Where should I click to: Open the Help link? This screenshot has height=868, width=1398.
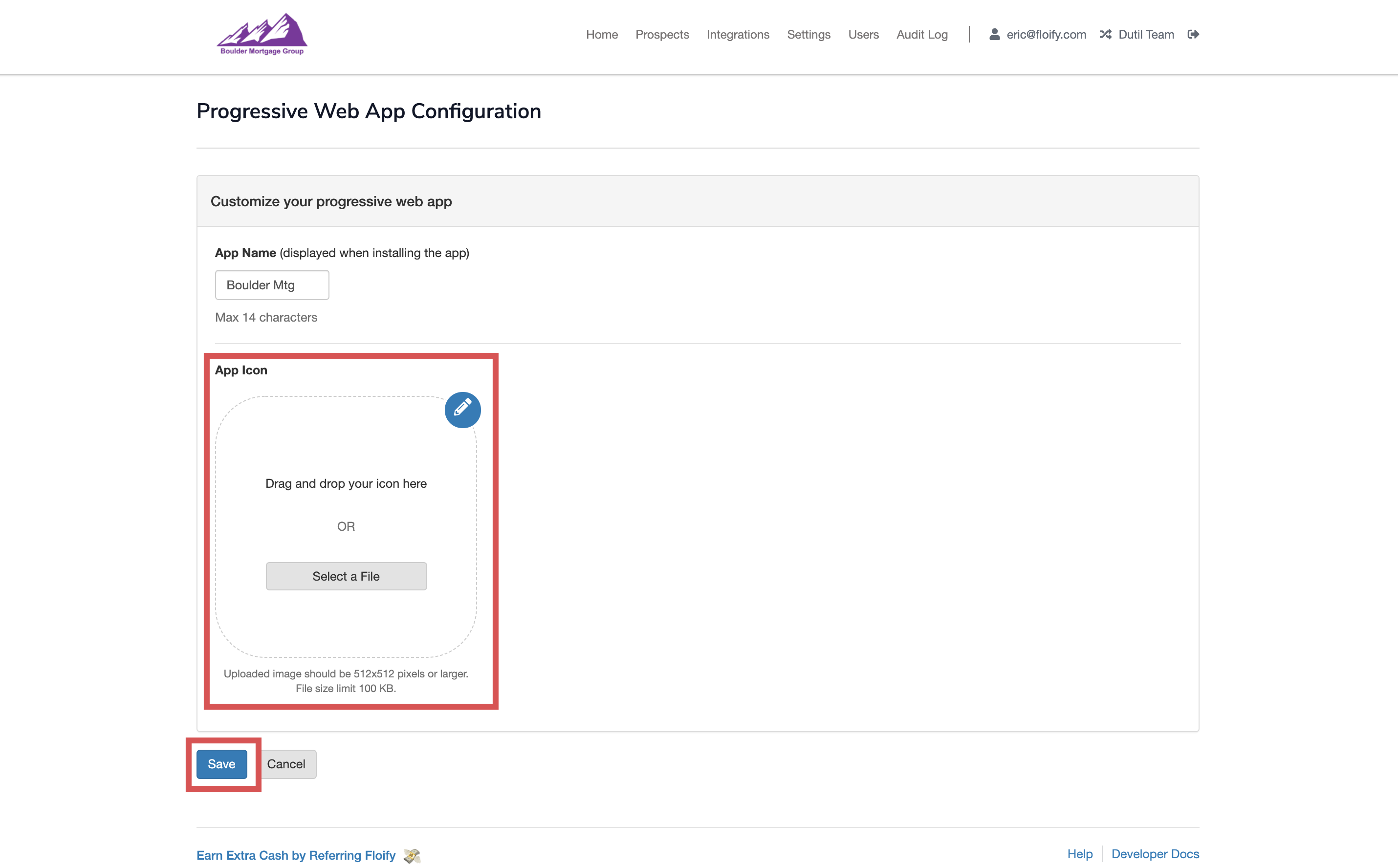[x=1079, y=854]
